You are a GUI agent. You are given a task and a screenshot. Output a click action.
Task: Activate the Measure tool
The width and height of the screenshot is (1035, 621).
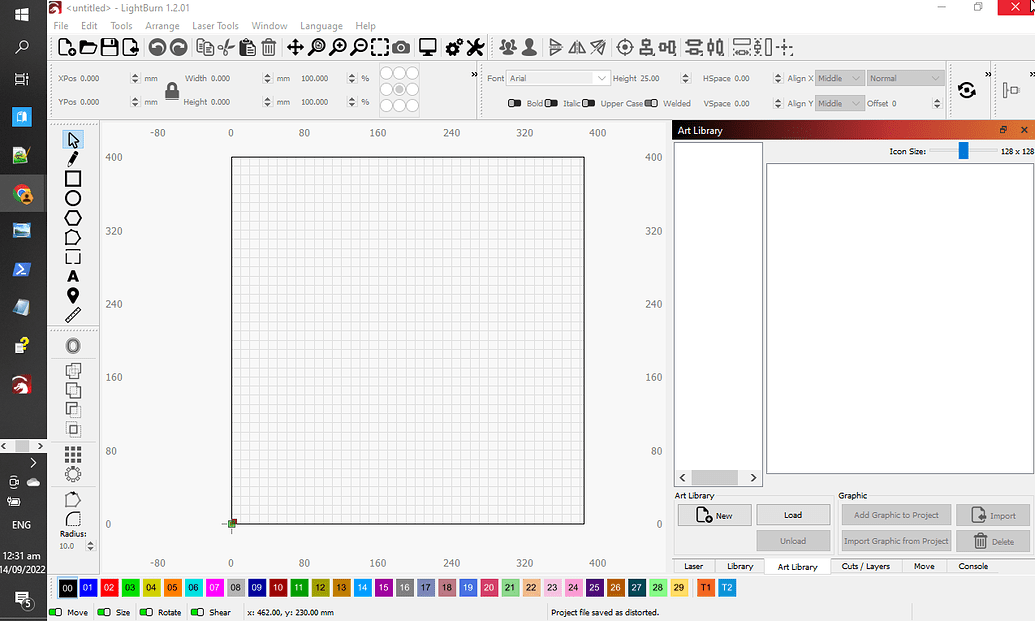(72, 315)
